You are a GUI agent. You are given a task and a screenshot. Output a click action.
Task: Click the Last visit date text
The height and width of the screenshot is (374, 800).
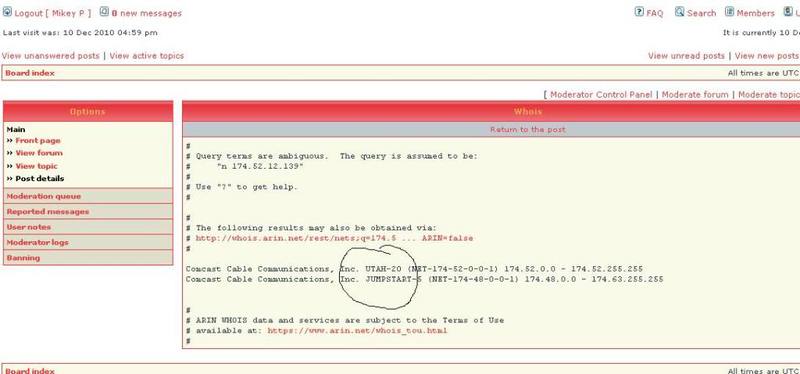coord(80,33)
